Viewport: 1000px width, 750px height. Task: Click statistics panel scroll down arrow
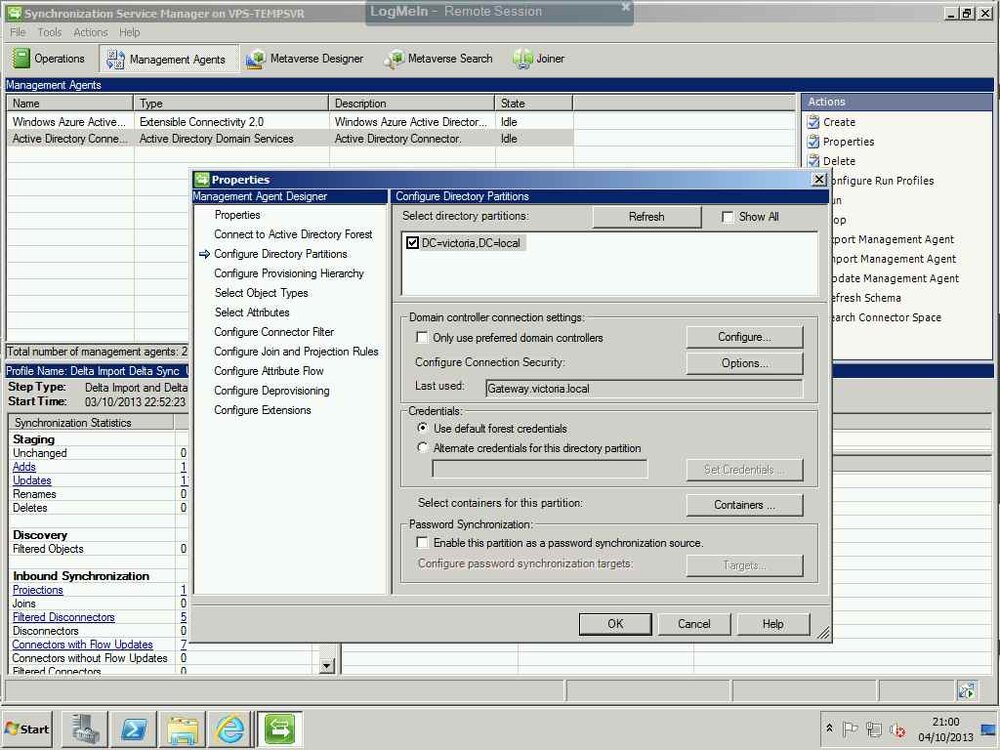point(327,665)
